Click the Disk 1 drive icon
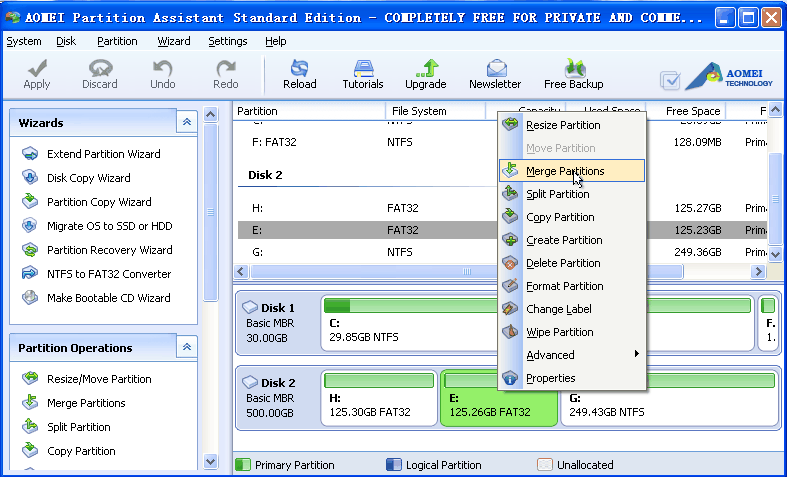 250,307
